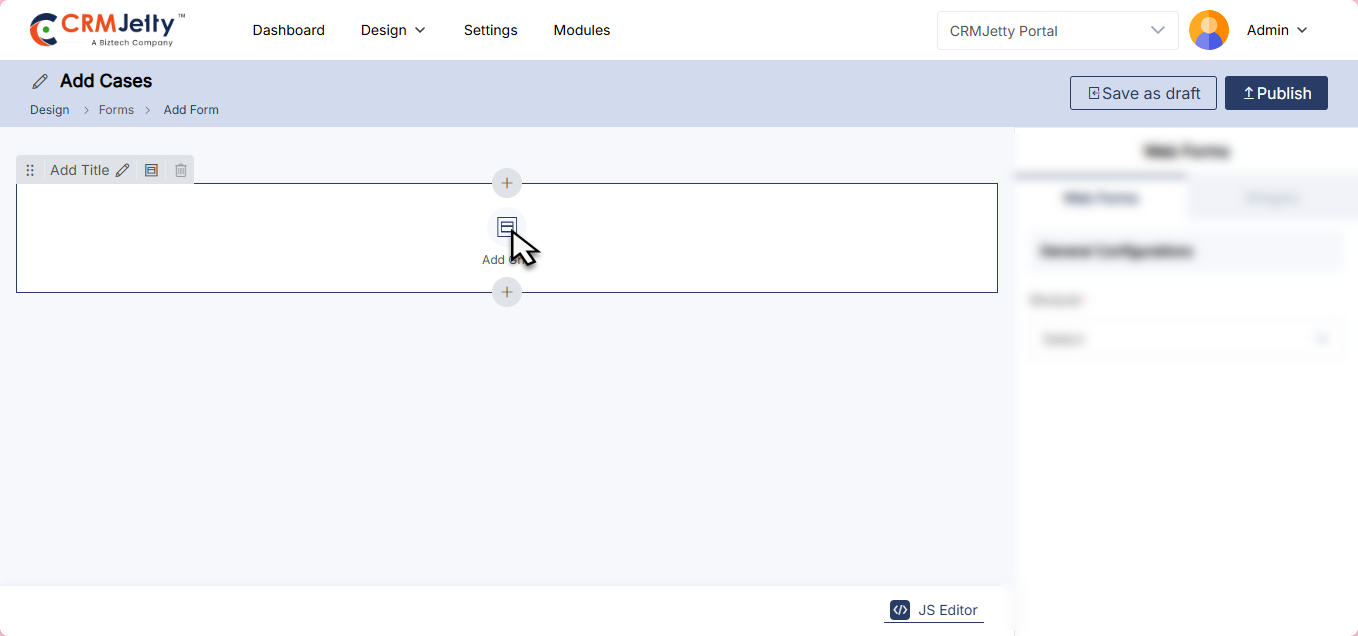Open the section layout settings icon
Viewport: 1358px width, 636px height.
tap(151, 171)
